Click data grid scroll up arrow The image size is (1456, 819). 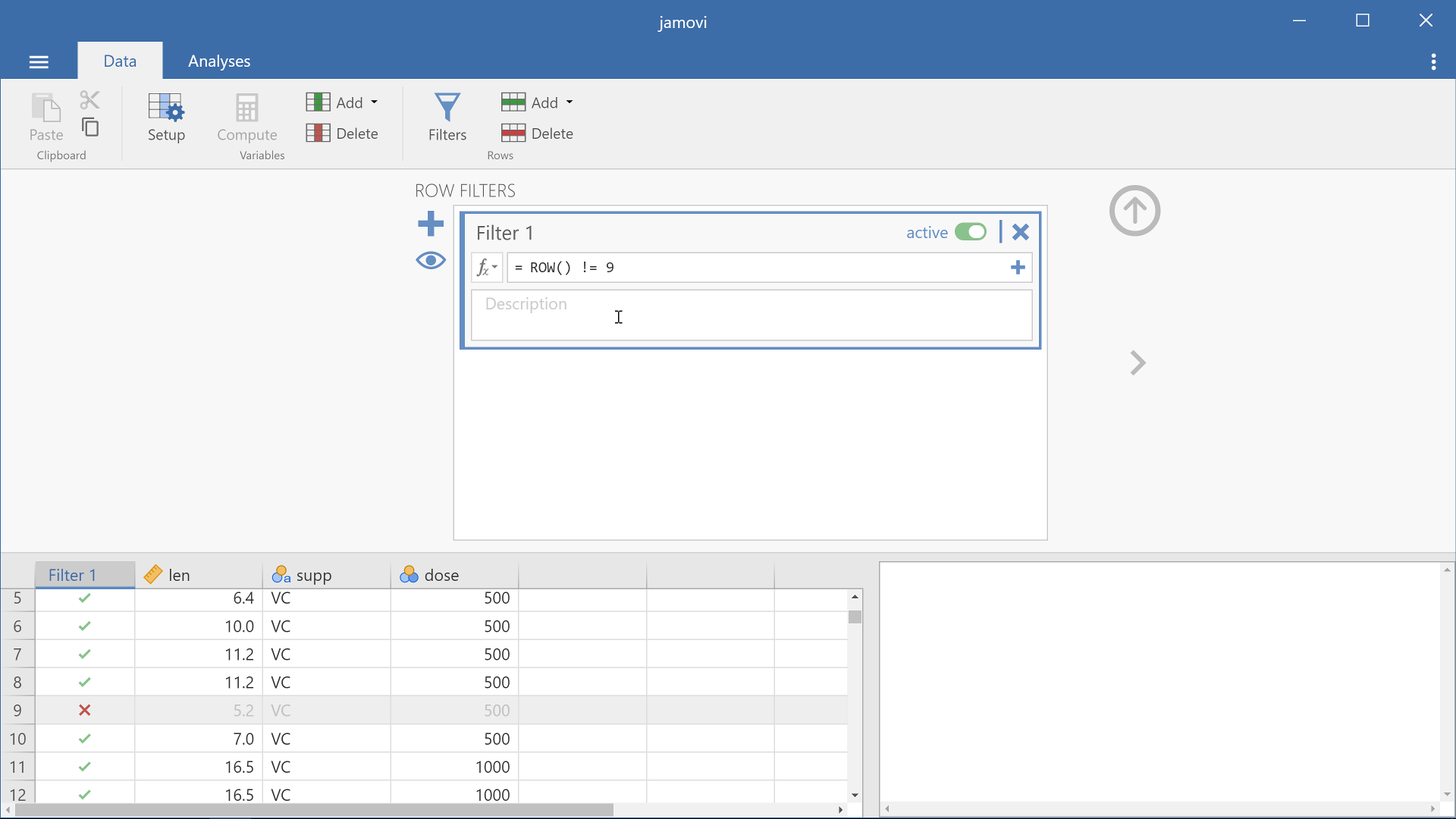click(x=855, y=598)
